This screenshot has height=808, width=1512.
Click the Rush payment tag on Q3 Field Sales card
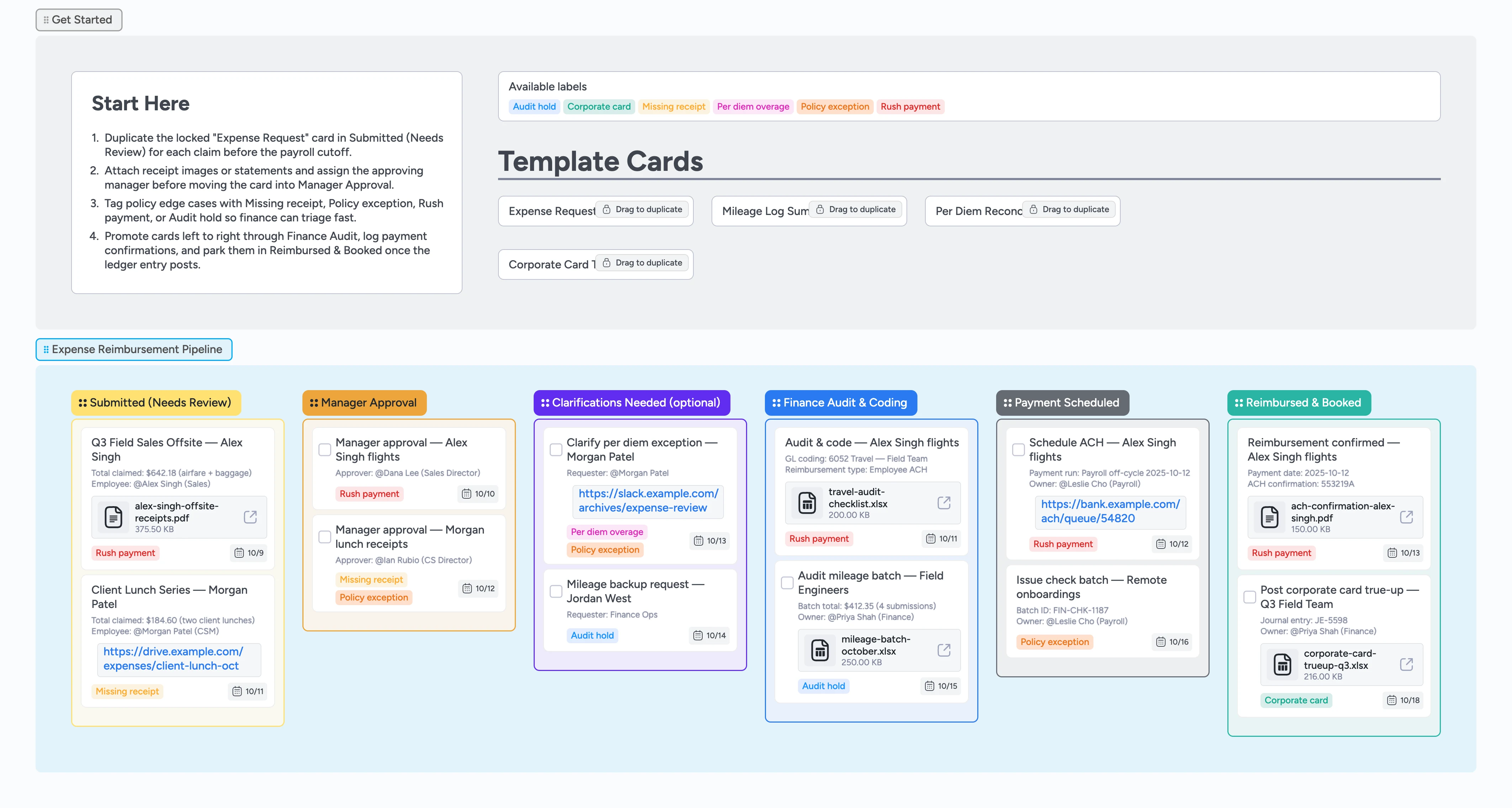point(125,552)
